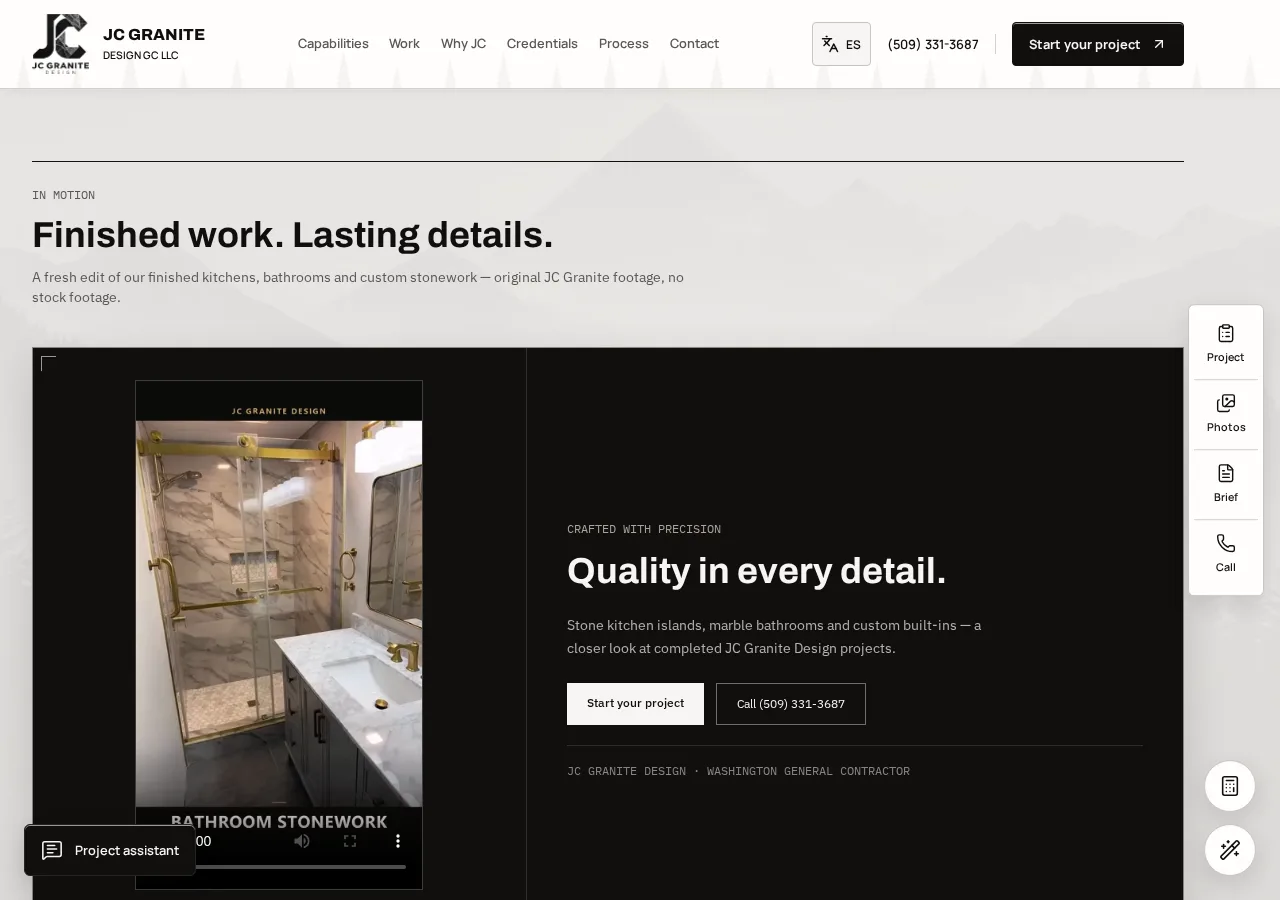Image resolution: width=1280 pixels, height=900 pixels.
Task: Mute the bathroom stonework video
Action: [x=302, y=841]
